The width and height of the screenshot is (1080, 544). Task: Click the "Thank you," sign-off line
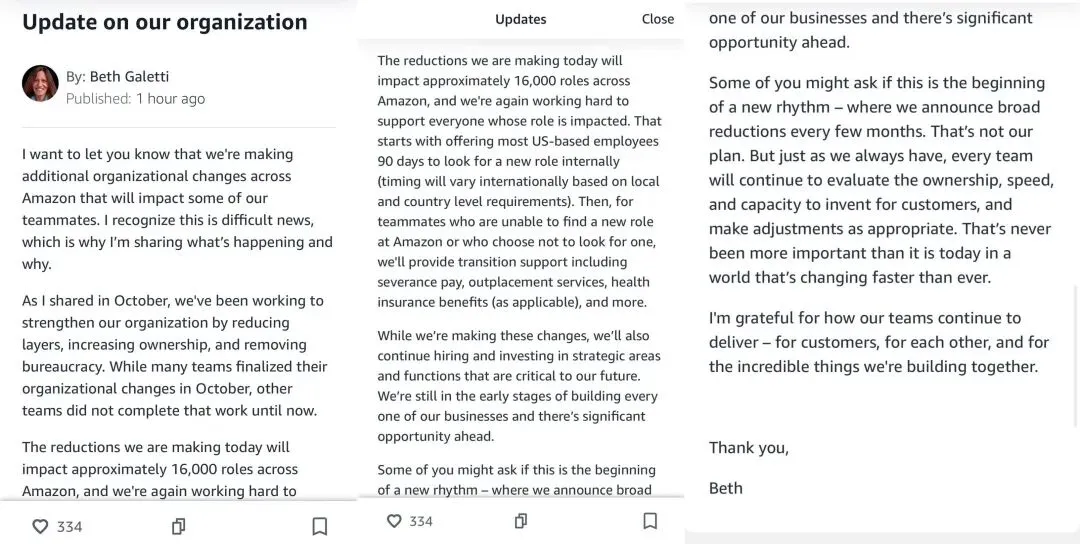(749, 448)
